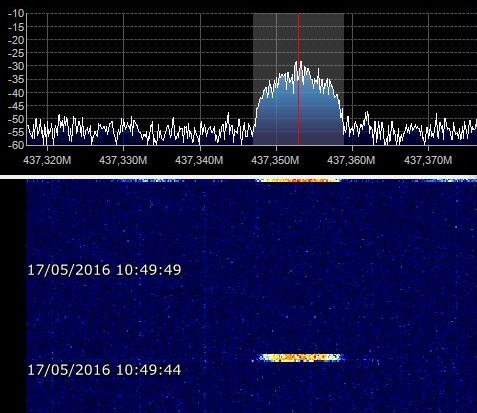Screen dimensions: 477x413
Task: Tune to 437,320M on the frequency axis
Action: 47,160
